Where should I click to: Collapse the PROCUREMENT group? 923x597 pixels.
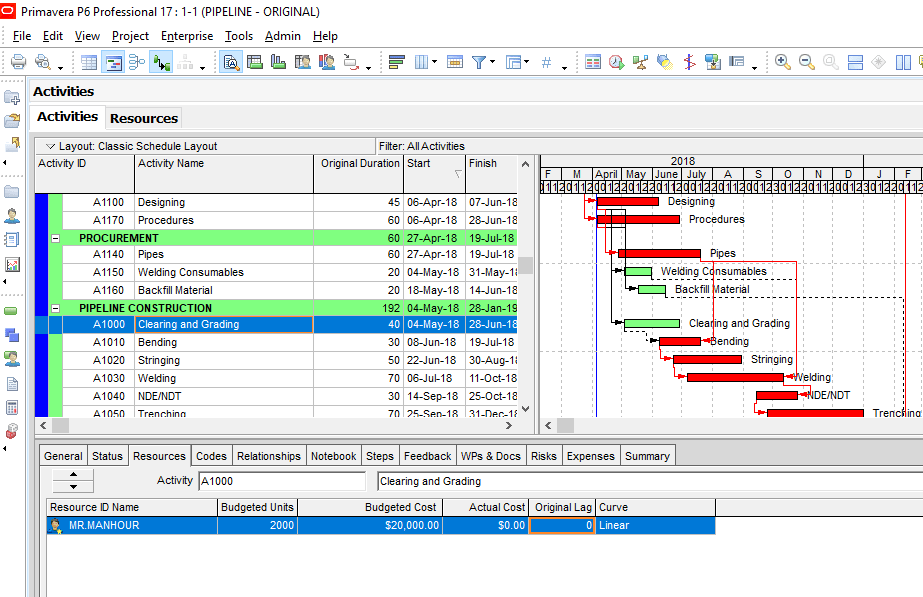[55, 238]
